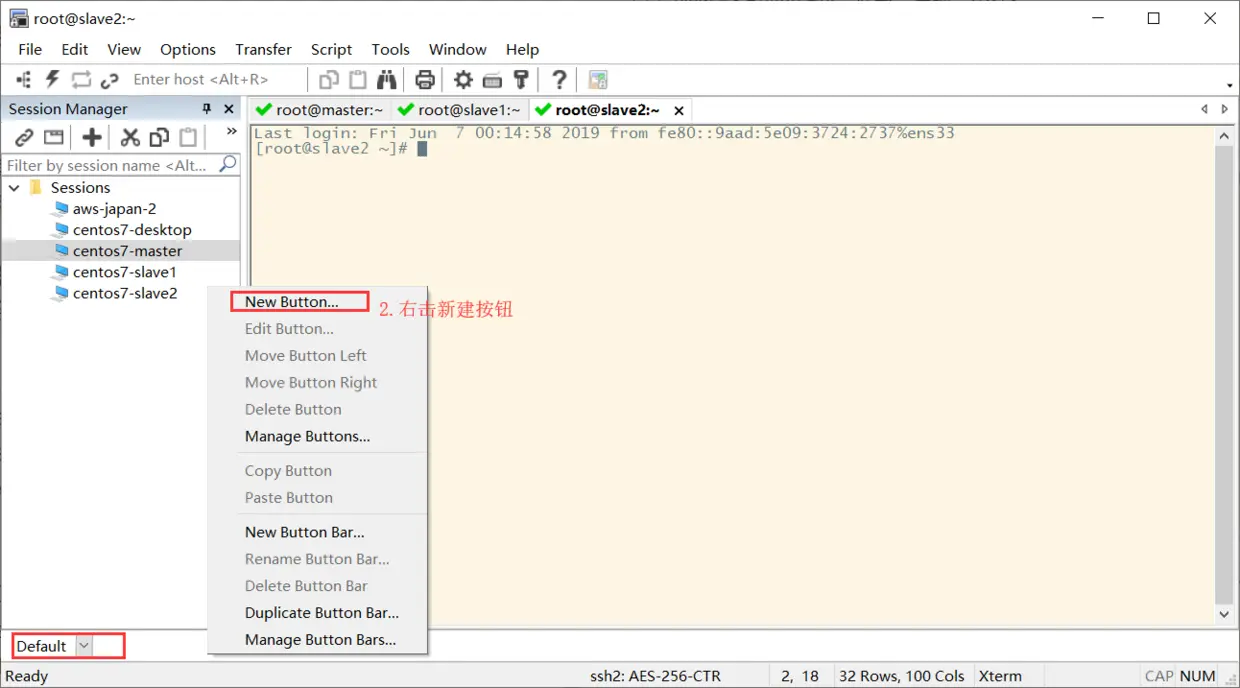
Task: Open the Window menu
Action: point(458,49)
